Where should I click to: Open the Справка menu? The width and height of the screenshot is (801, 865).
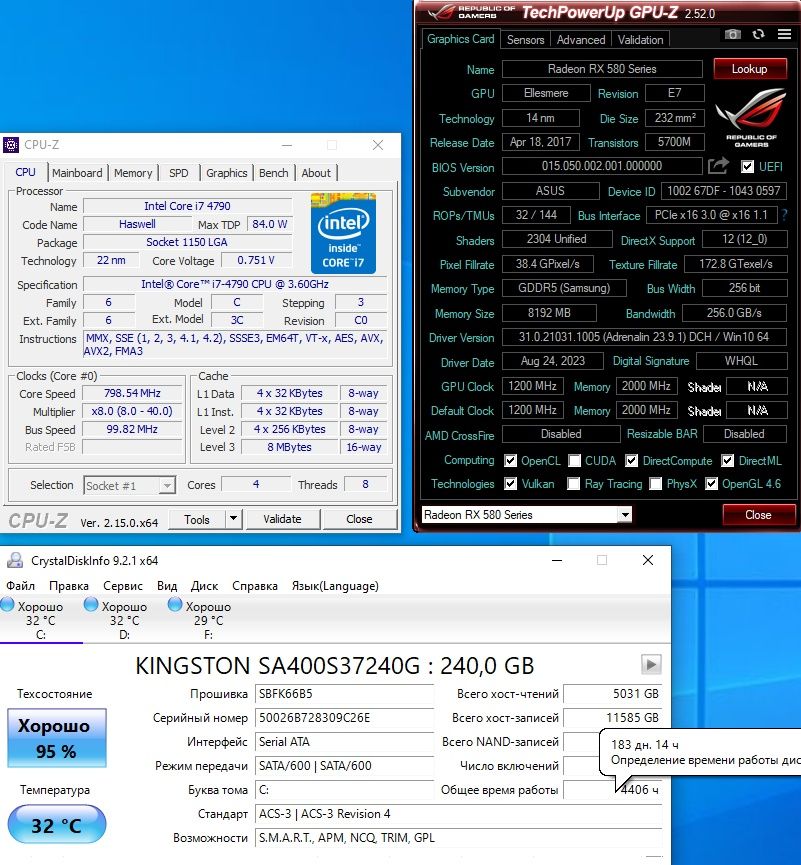tap(255, 585)
